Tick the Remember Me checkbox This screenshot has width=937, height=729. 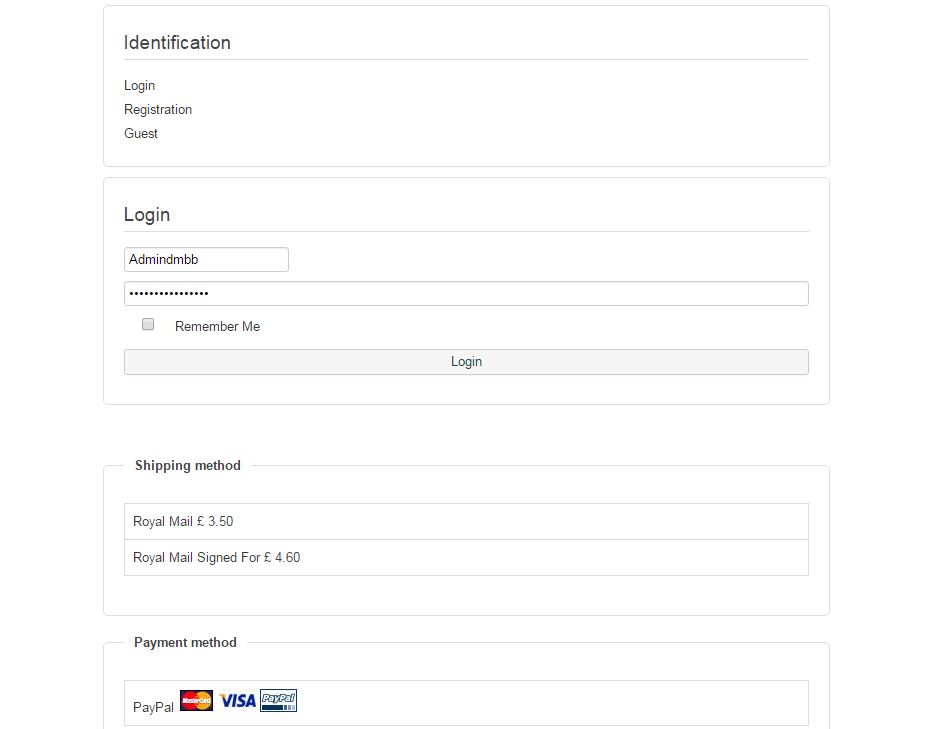point(148,324)
